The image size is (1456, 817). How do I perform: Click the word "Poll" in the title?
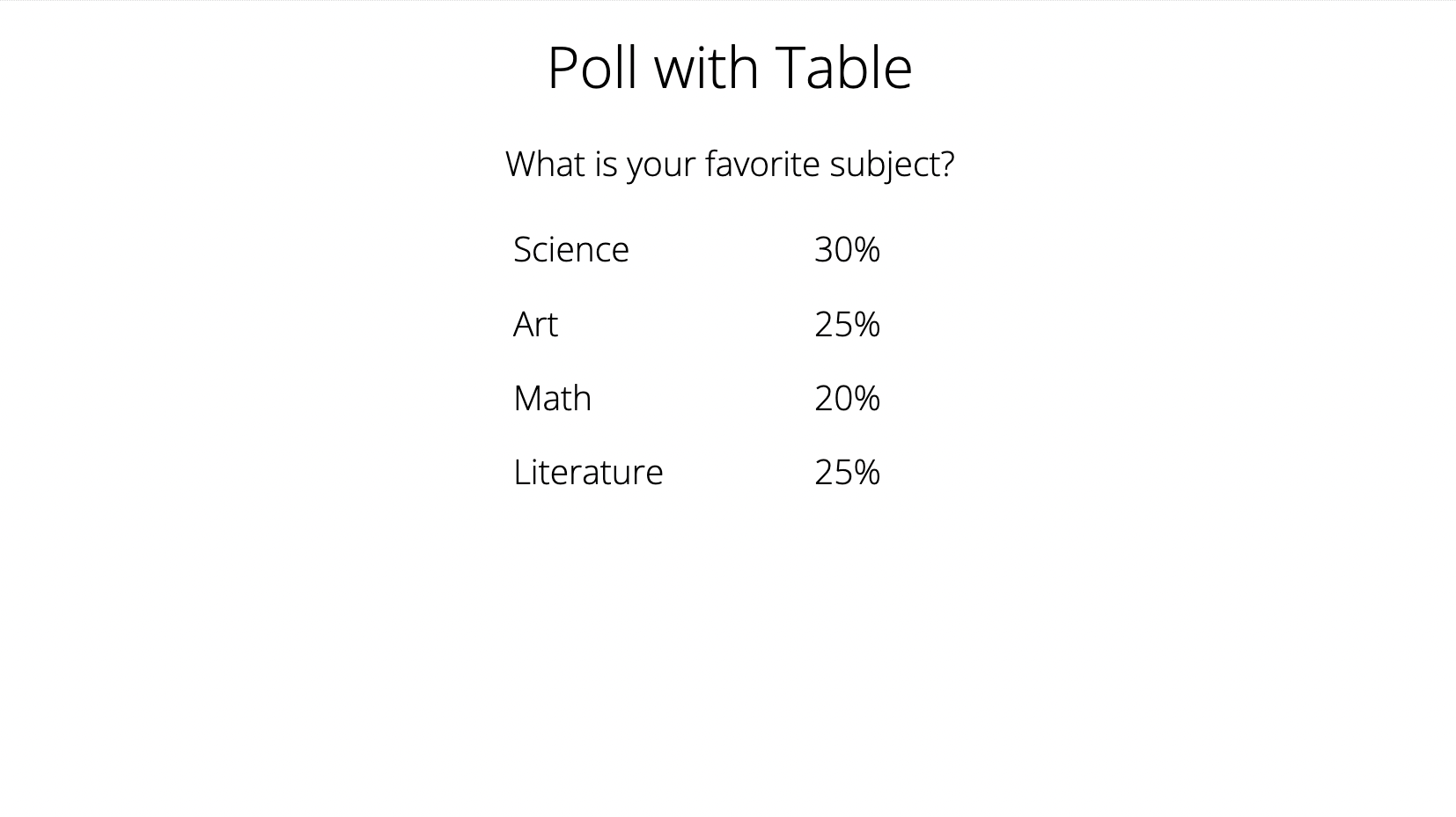(x=592, y=68)
